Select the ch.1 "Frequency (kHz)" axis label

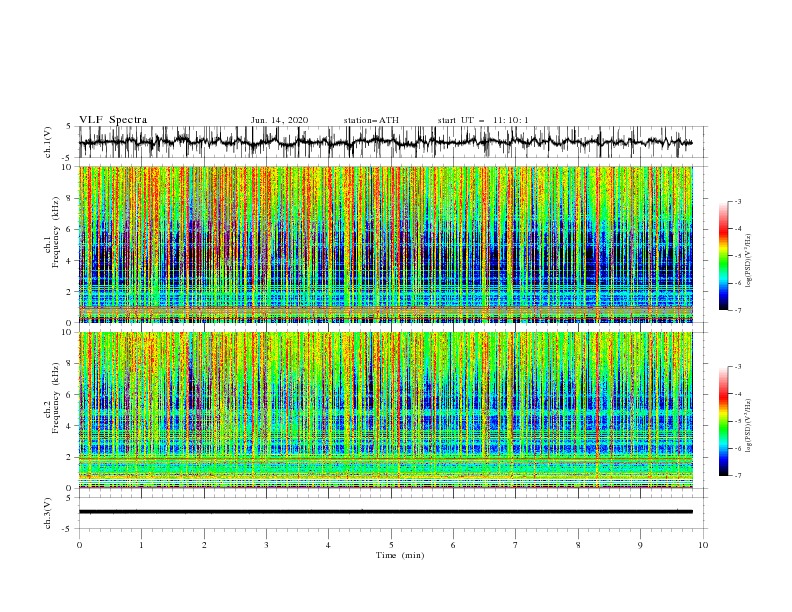click(x=55, y=233)
